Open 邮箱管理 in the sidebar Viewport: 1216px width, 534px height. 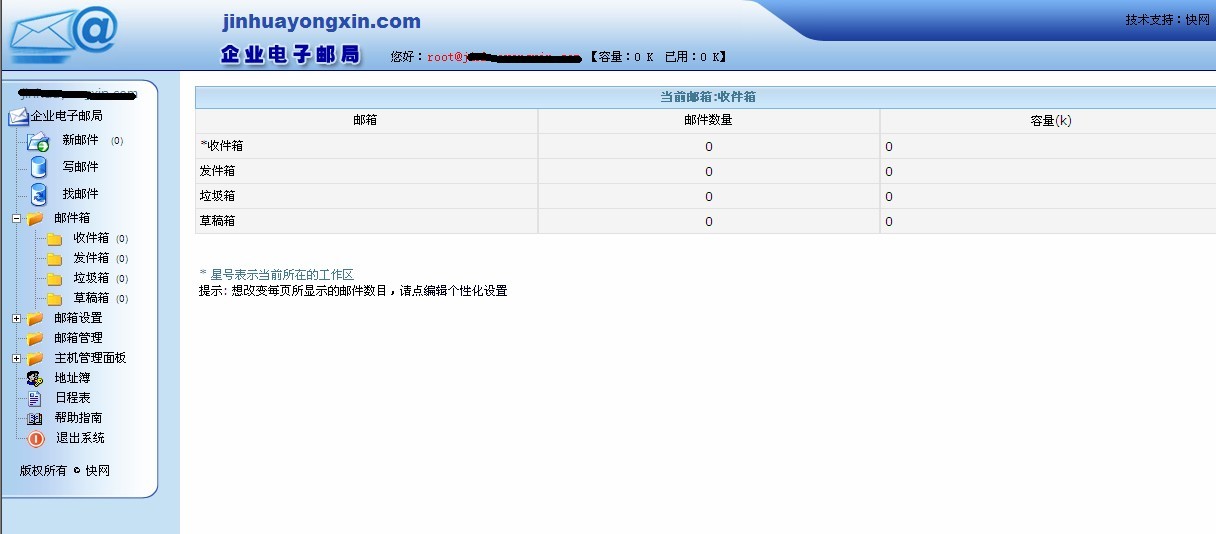coord(78,338)
